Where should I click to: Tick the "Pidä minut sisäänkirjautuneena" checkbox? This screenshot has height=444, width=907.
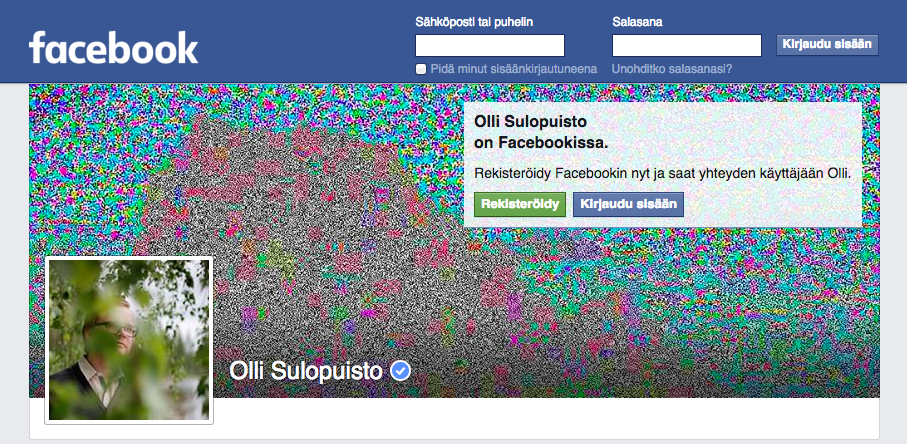(421, 69)
